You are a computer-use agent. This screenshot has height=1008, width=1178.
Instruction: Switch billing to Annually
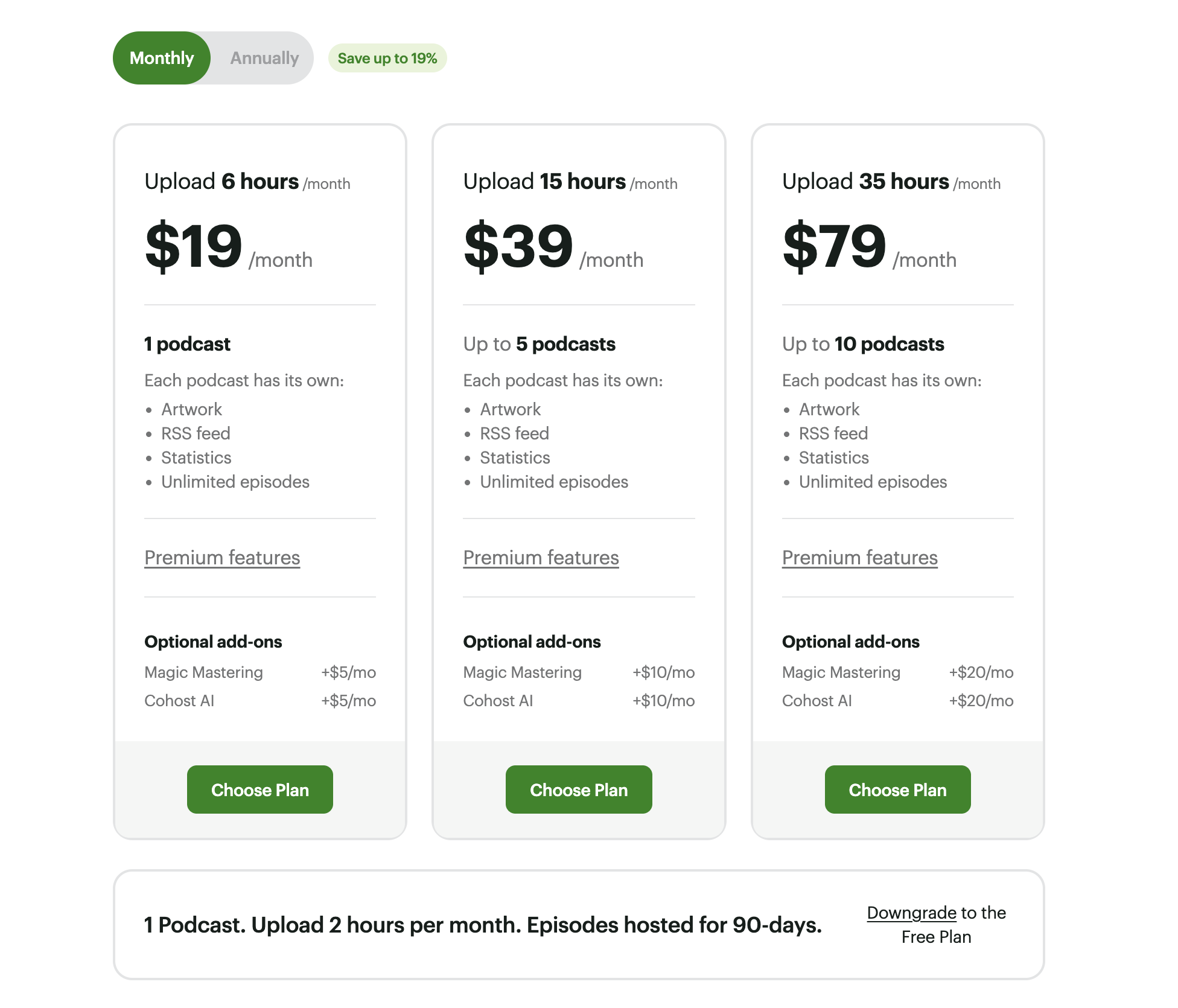pyautogui.click(x=264, y=58)
